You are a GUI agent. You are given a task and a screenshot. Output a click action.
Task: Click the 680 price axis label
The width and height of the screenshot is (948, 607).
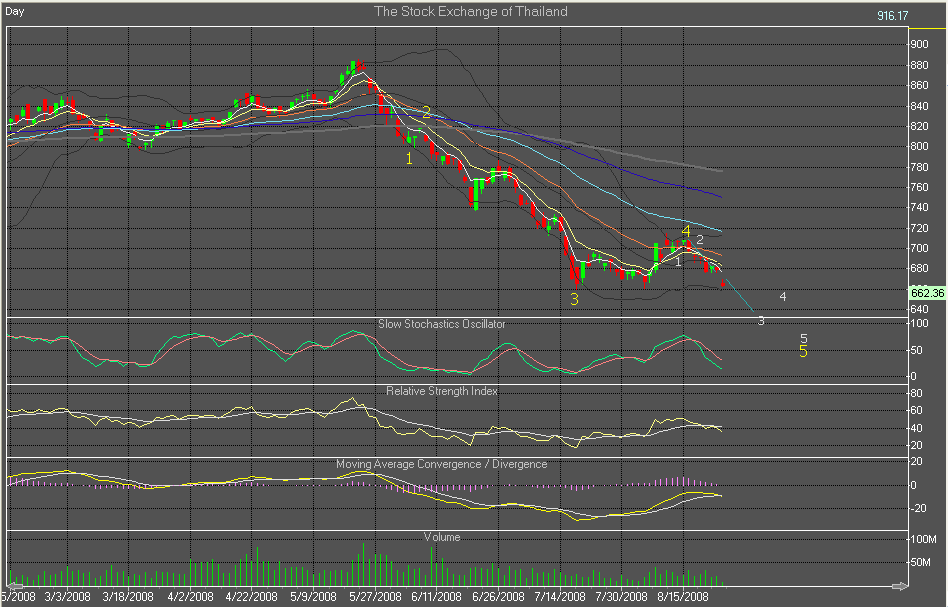(920, 268)
